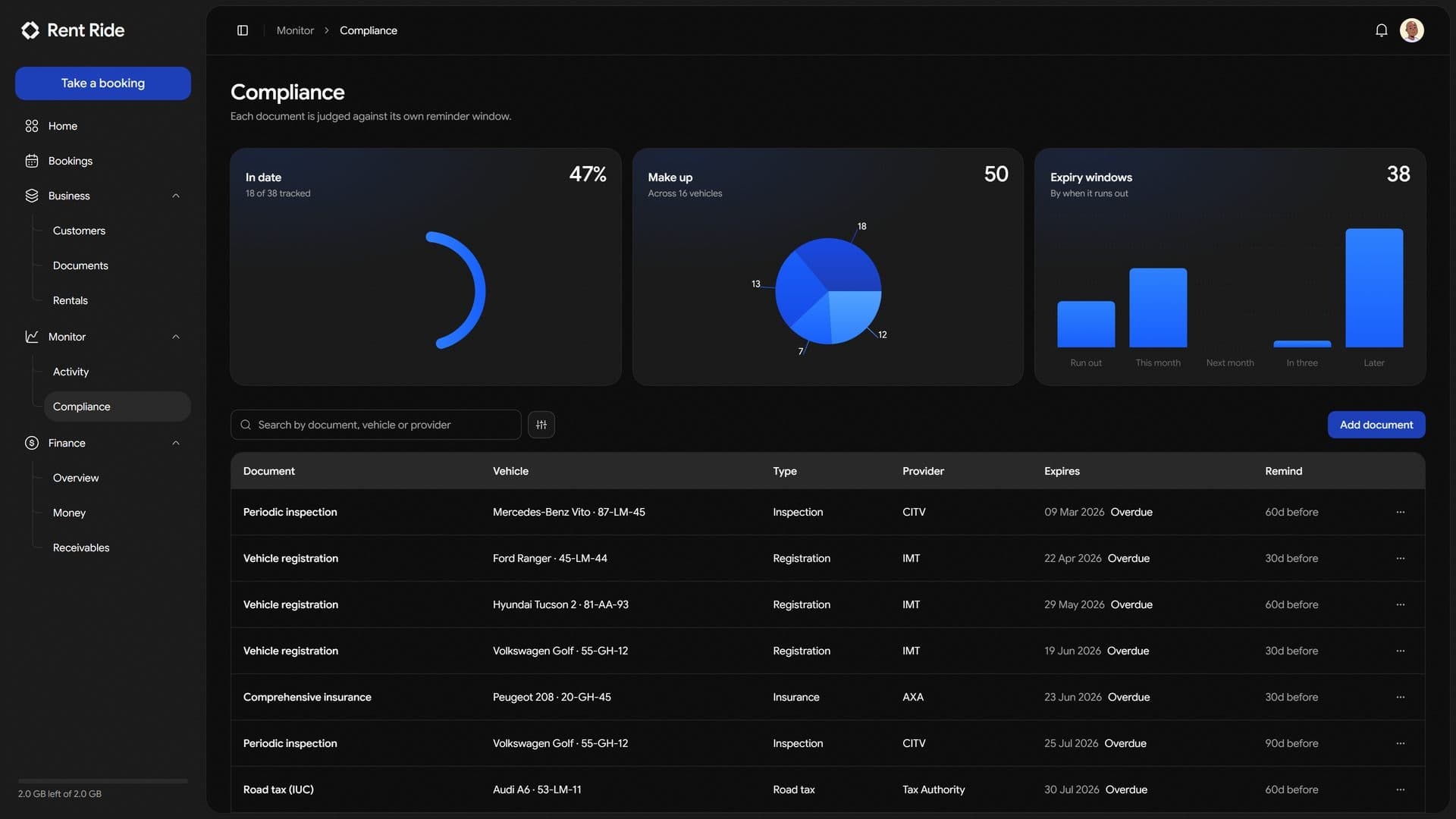Click the This month bar in the chart
This screenshot has width=1456, height=819.
pos(1158,307)
